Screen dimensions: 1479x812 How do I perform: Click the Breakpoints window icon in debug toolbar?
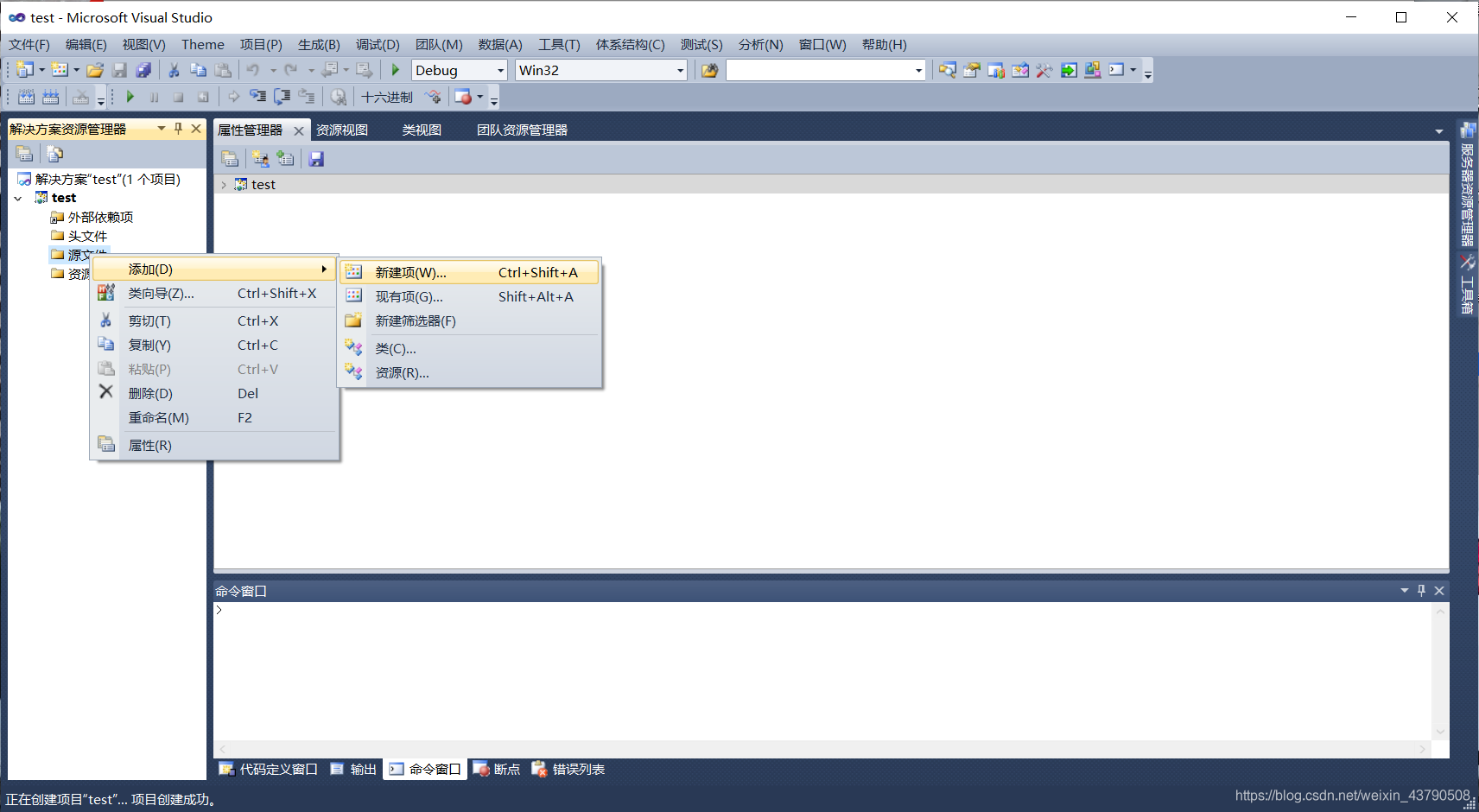pyautogui.click(x=463, y=97)
